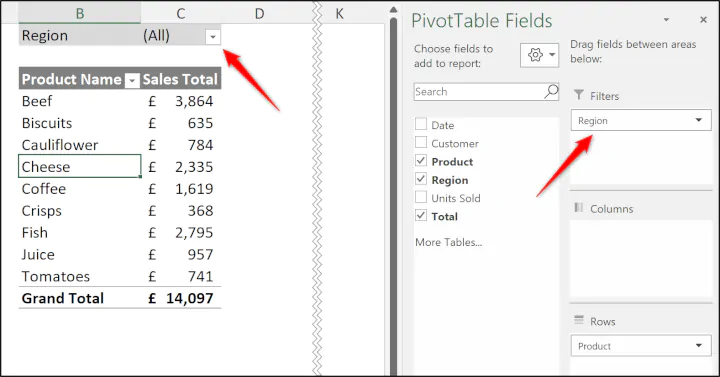Expand the Region field in Filters area
The height and width of the screenshot is (377, 720).
pyautogui.click(x=698, y=120)
